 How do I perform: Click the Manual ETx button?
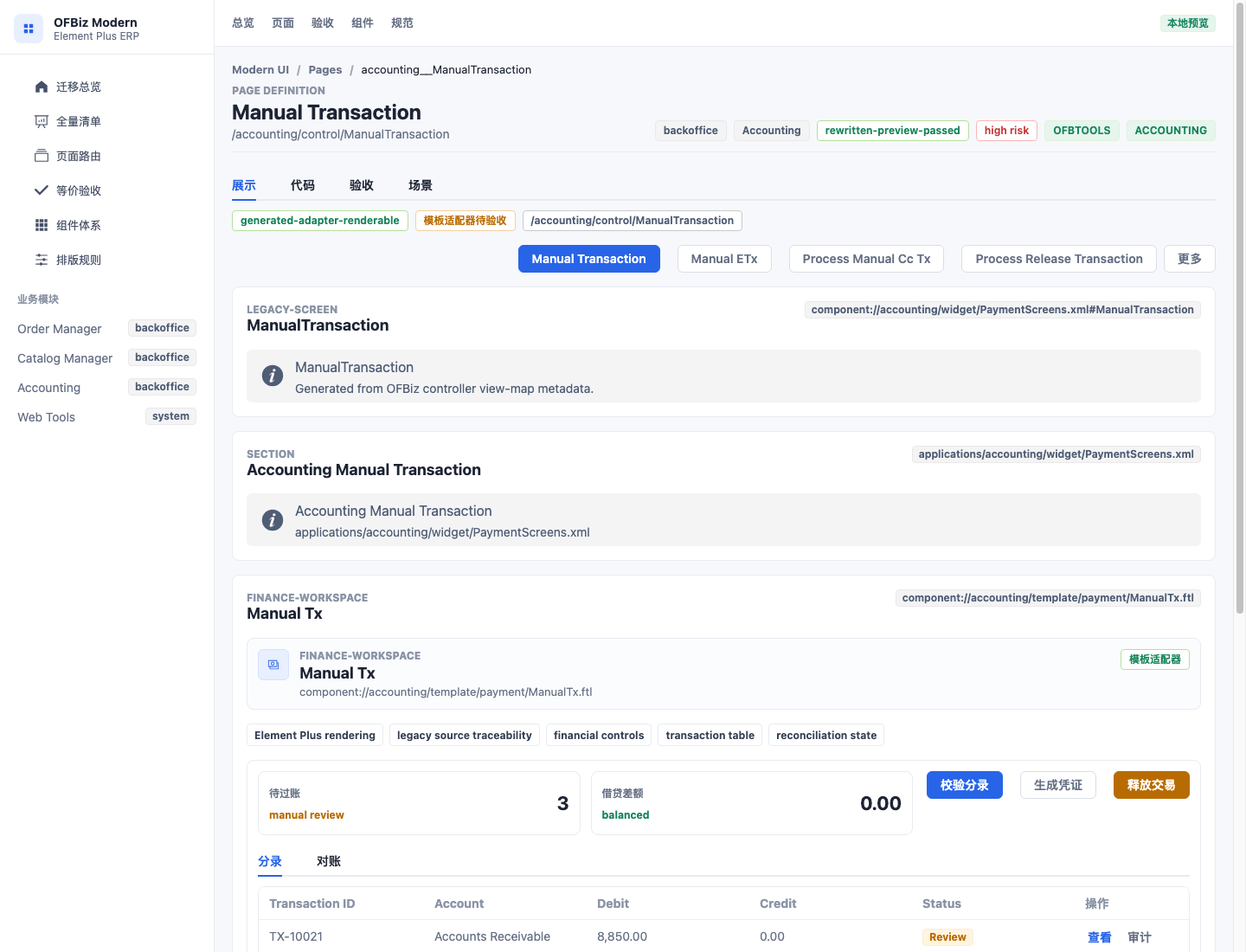[724, 259]
